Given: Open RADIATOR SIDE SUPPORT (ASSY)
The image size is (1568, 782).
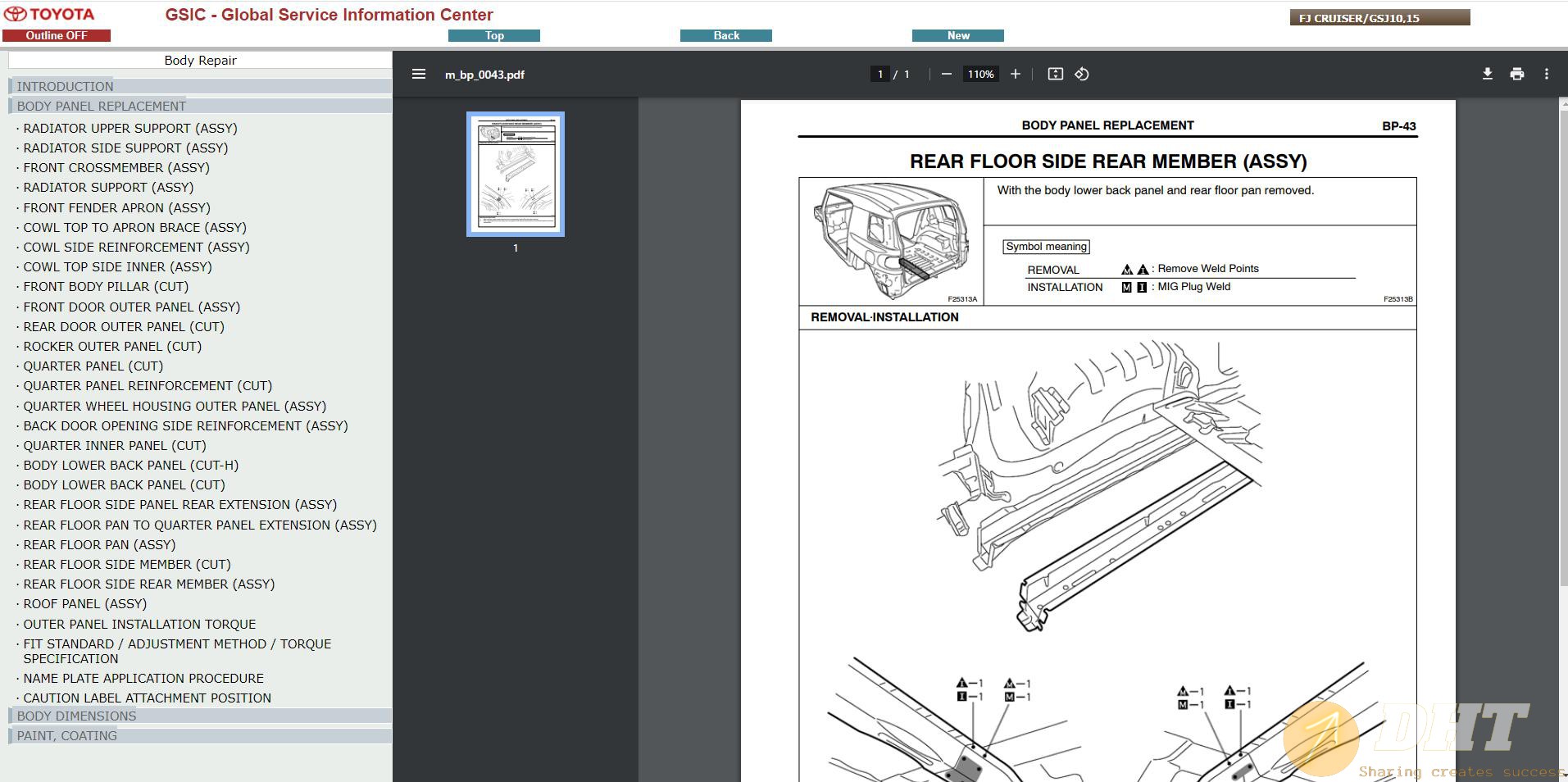Looking at the screenshot, I should (125, 148).
